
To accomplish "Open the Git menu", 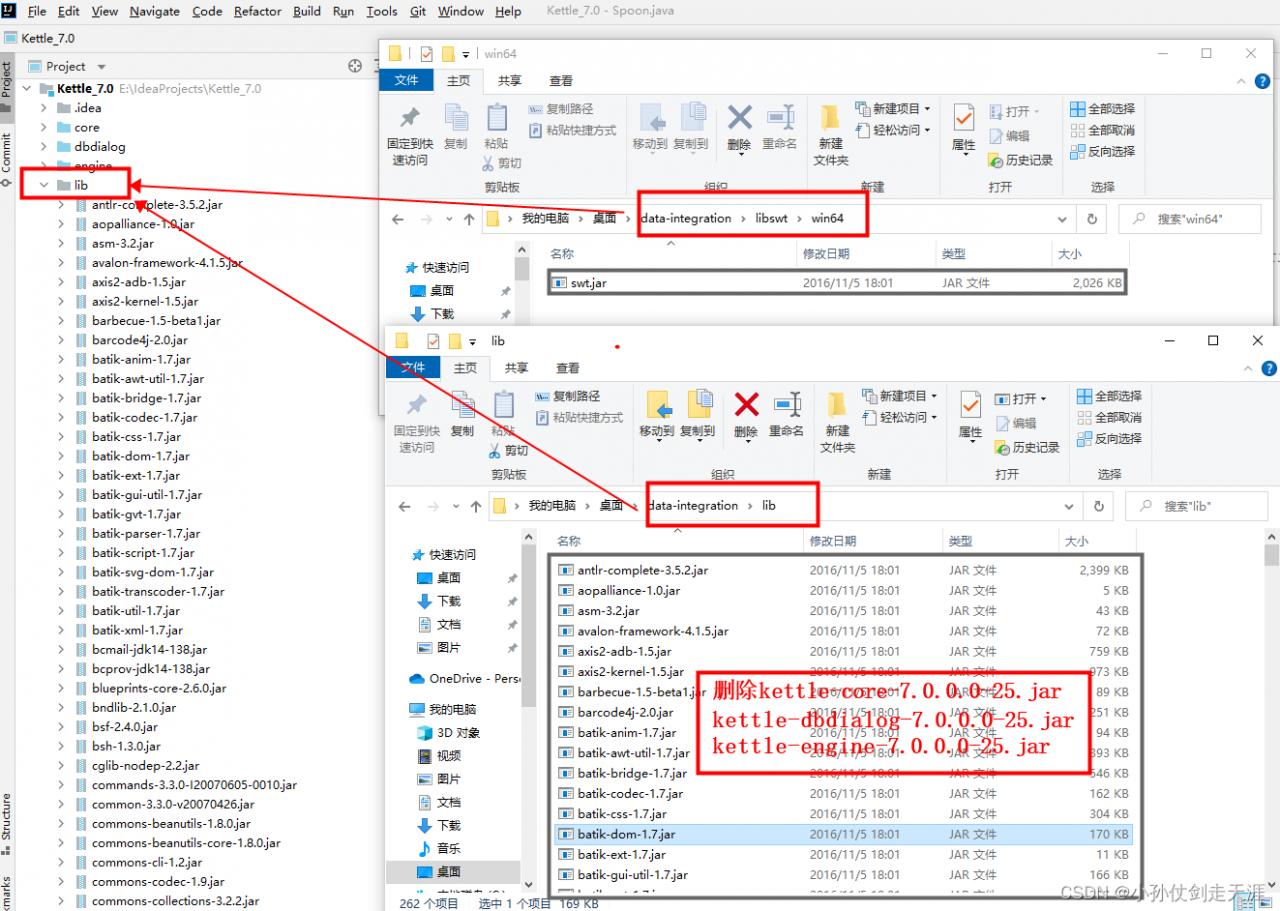I will tap(418, 11).
